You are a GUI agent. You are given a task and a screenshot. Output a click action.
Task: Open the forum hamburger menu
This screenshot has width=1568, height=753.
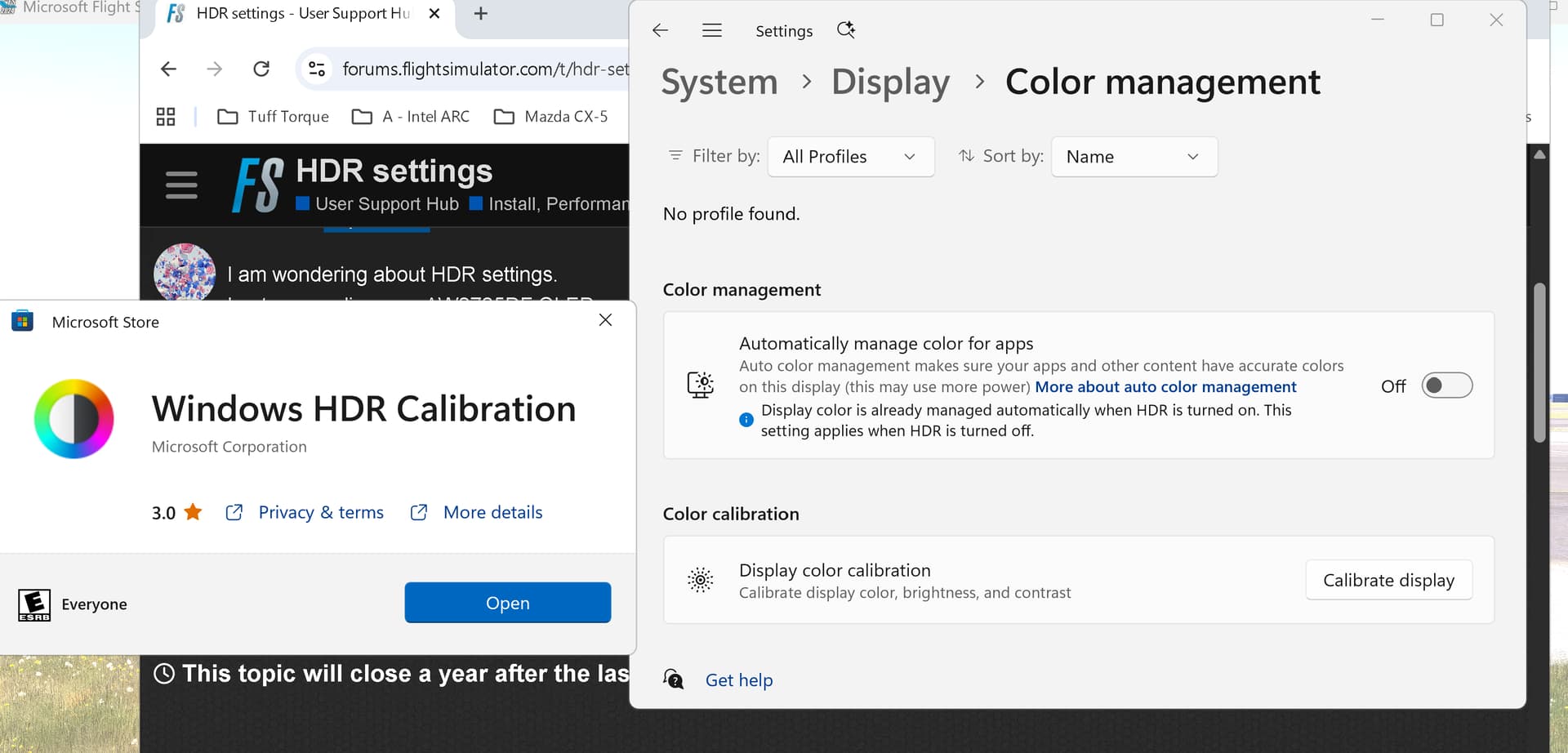[181, 185]
